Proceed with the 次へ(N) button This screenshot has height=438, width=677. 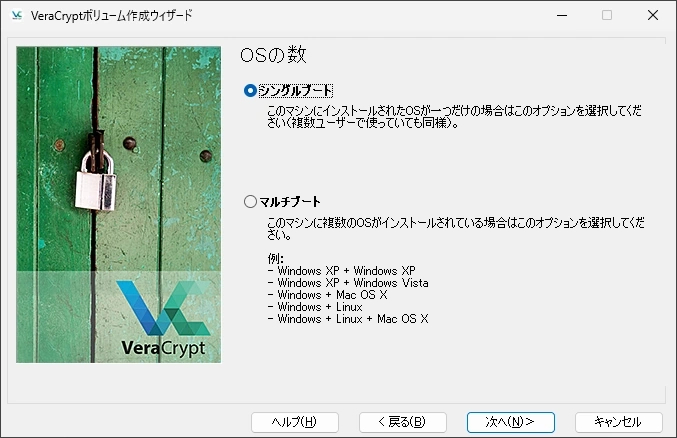point(511,422)
